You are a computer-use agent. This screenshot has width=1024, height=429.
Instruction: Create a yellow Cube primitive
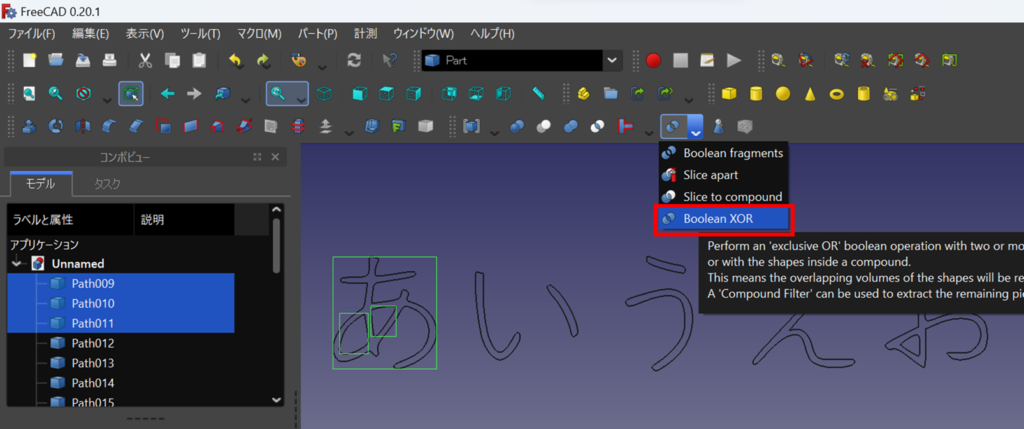pyautogui.click(x=729, y=93)
